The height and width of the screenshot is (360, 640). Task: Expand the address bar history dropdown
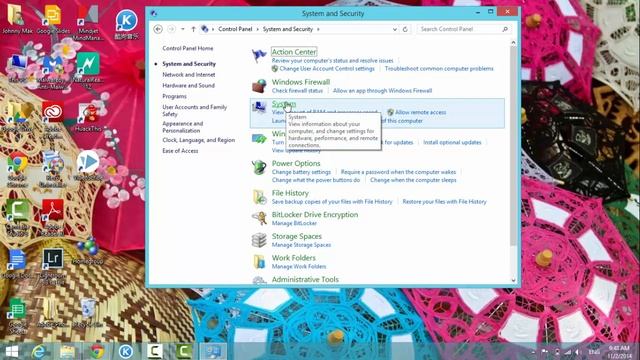[394, 29]
